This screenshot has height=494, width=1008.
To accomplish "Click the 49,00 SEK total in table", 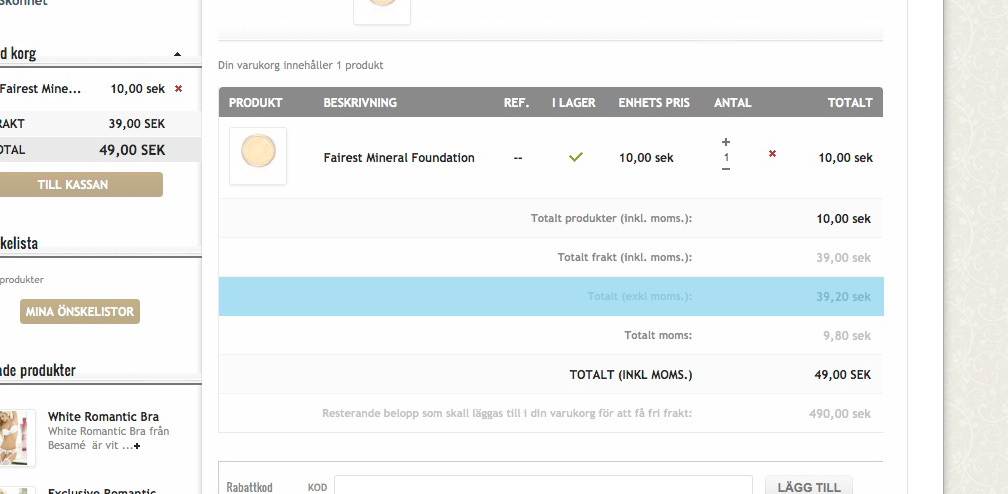I will (x=843, y=374).
